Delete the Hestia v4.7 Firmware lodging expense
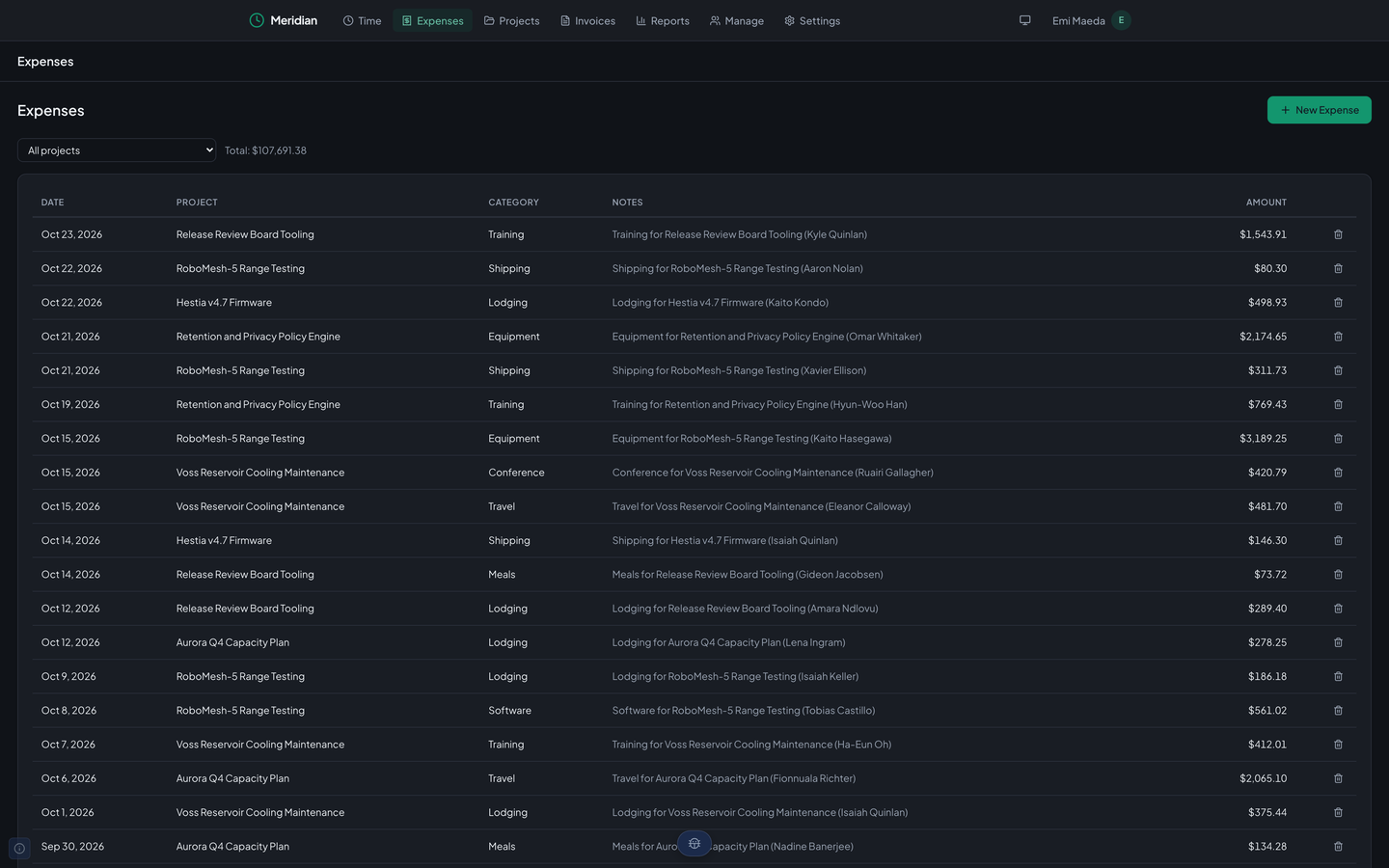This screenshot has height=868, width=1389. (x=1338, y=302)
